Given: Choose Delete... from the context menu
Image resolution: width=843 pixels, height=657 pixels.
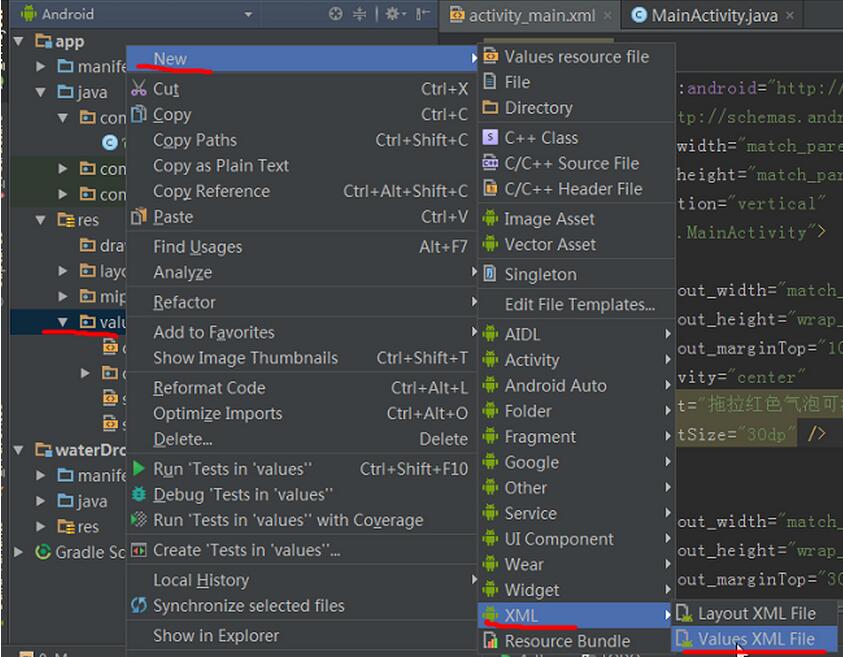Looking at the screenshot, I should (x=302, y=439).
